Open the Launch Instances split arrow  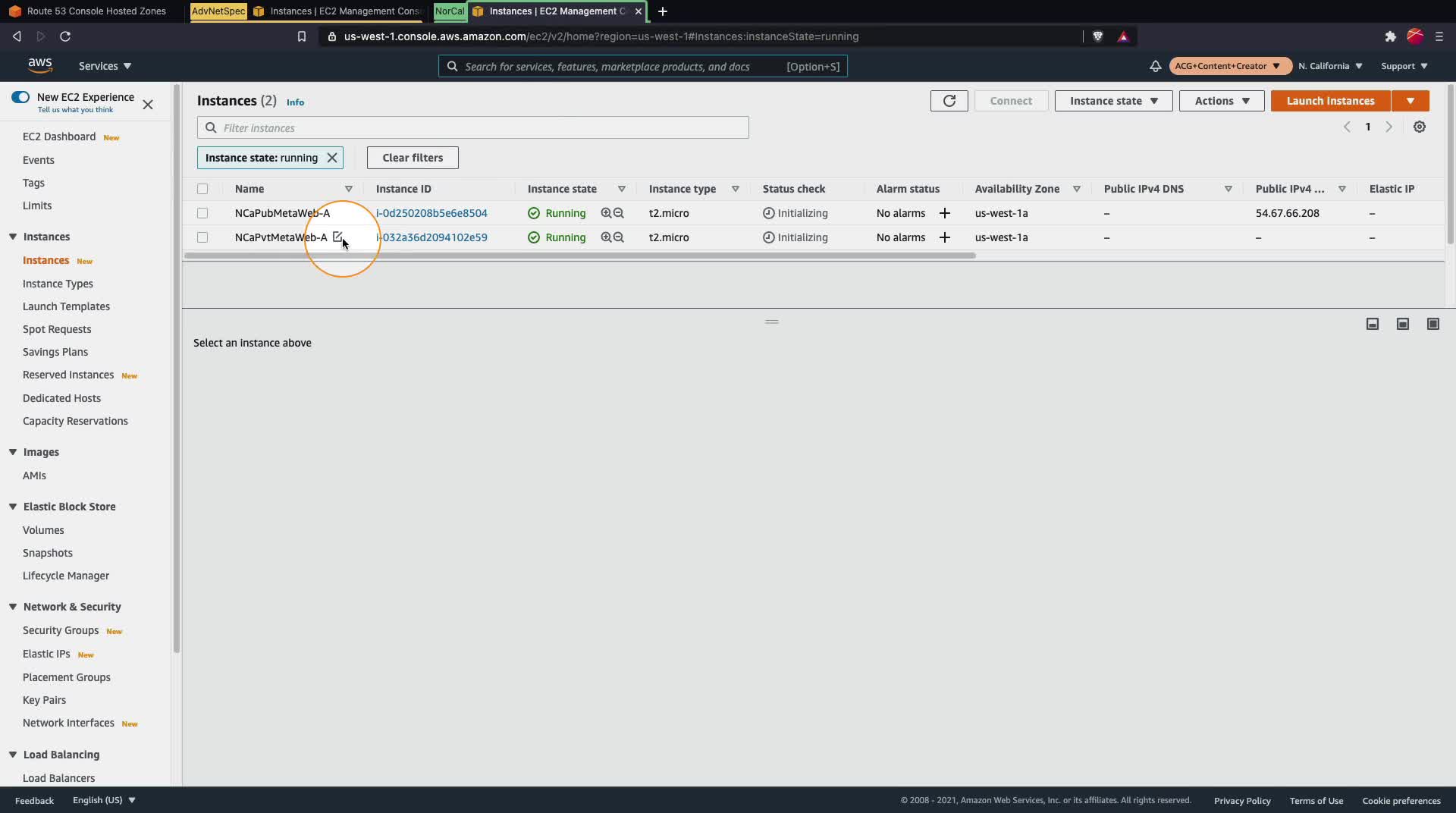click(1410, 101)
